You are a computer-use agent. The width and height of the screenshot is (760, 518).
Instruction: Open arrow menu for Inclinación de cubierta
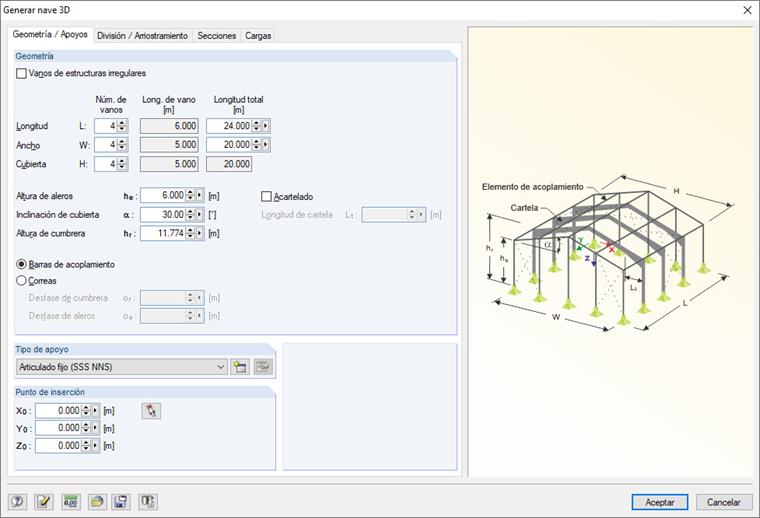[x=200, y=214]
